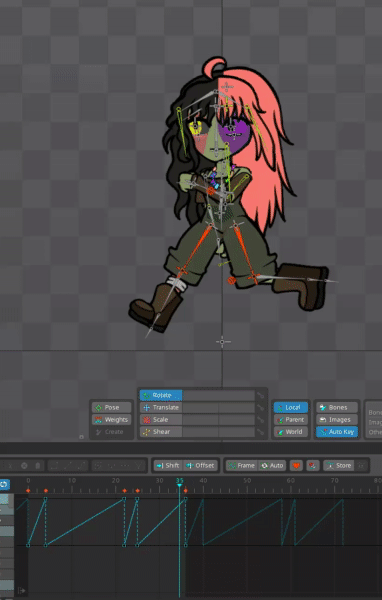Click the Frame zoom button
382x600 pixels.
pos(241,465)
